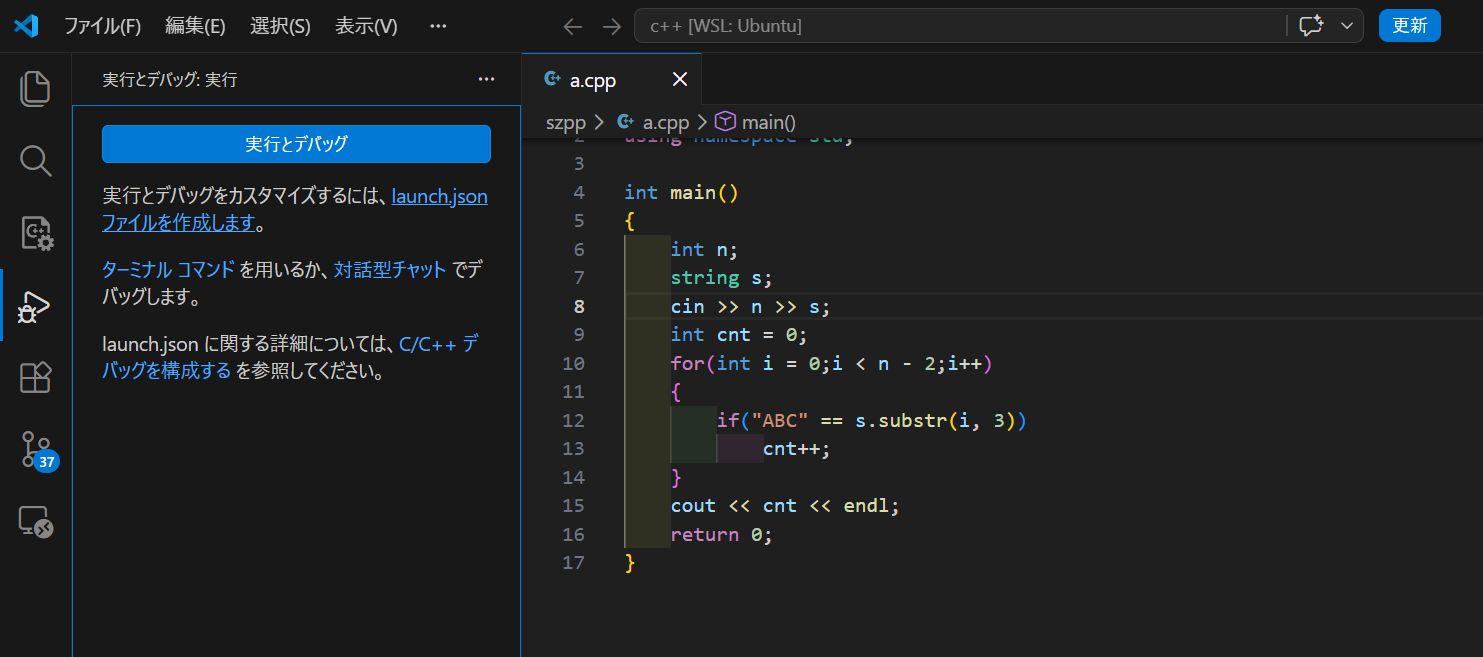
Task: Open the 編集(E) menu
Action: point(195,26)
